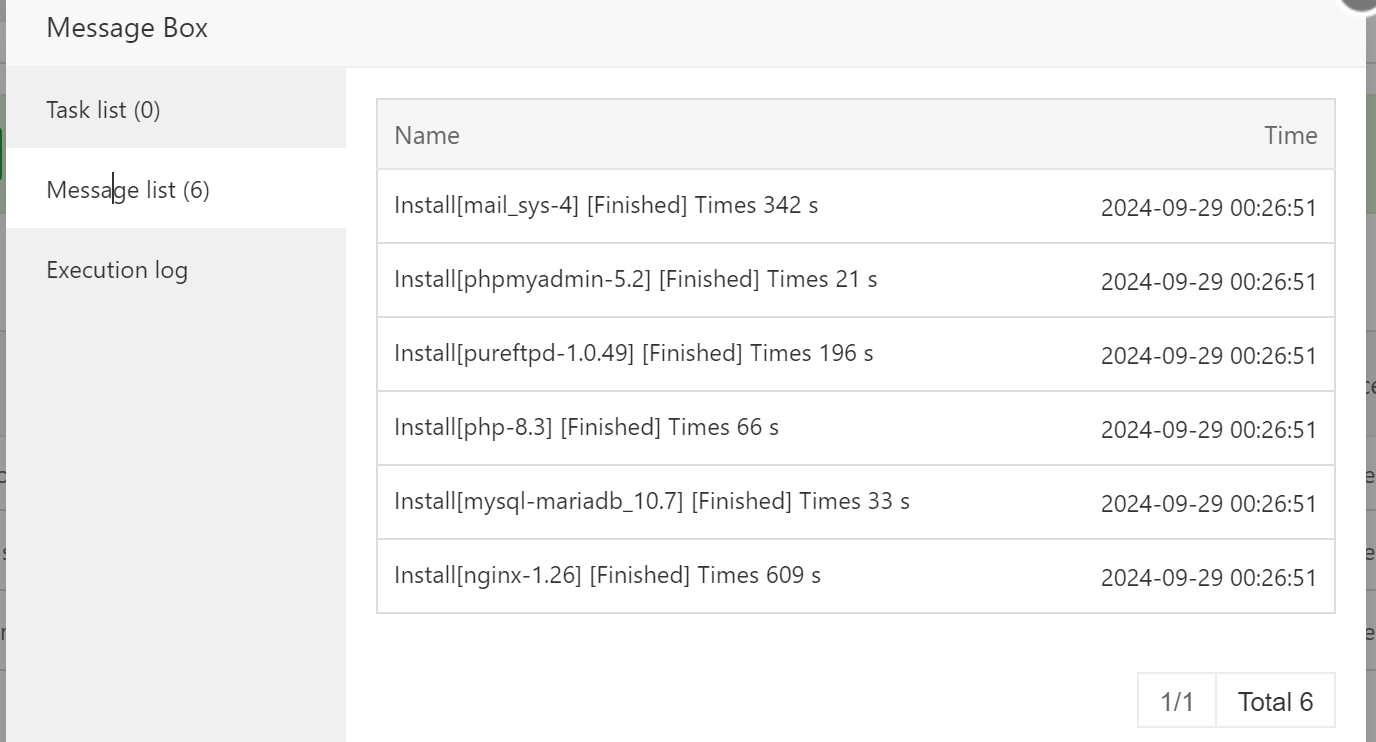Click the timestamp in the pureftpd row

[x=1208, y=356]
